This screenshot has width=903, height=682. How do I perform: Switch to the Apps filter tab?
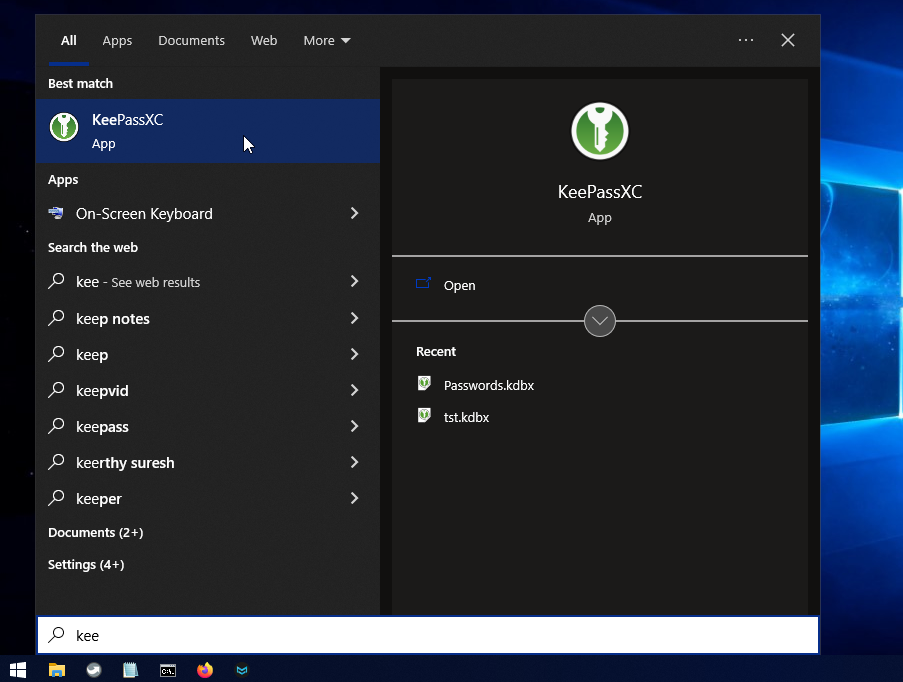click(117, 40)
